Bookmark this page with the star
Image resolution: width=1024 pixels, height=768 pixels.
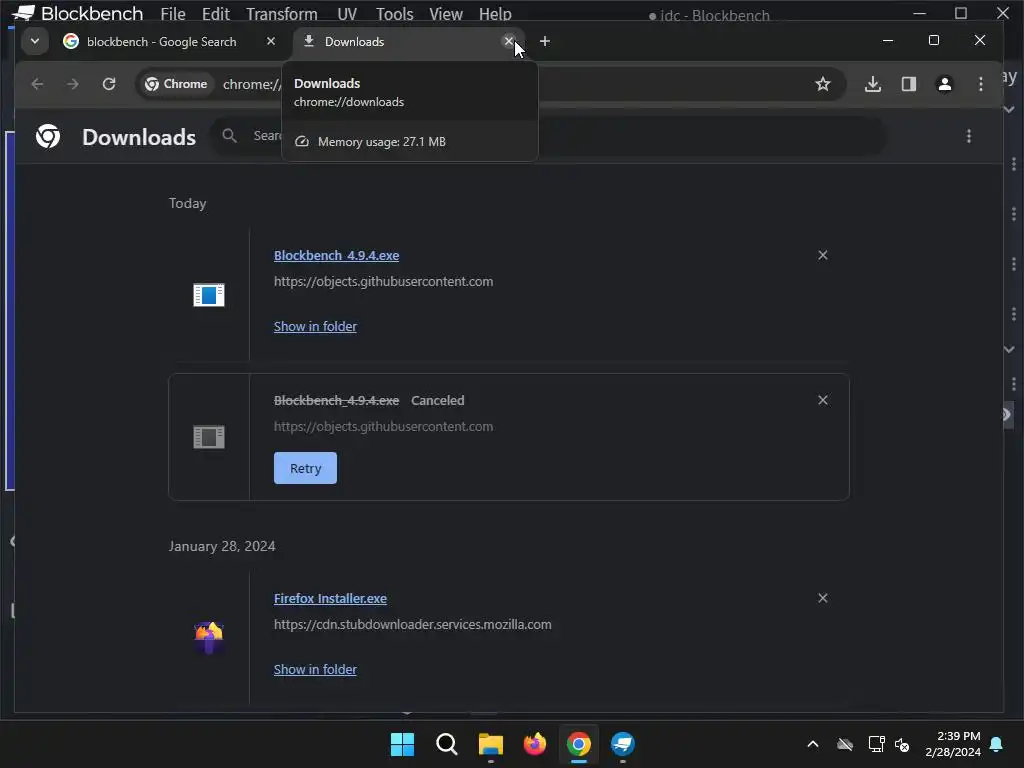tap(823, 84)
